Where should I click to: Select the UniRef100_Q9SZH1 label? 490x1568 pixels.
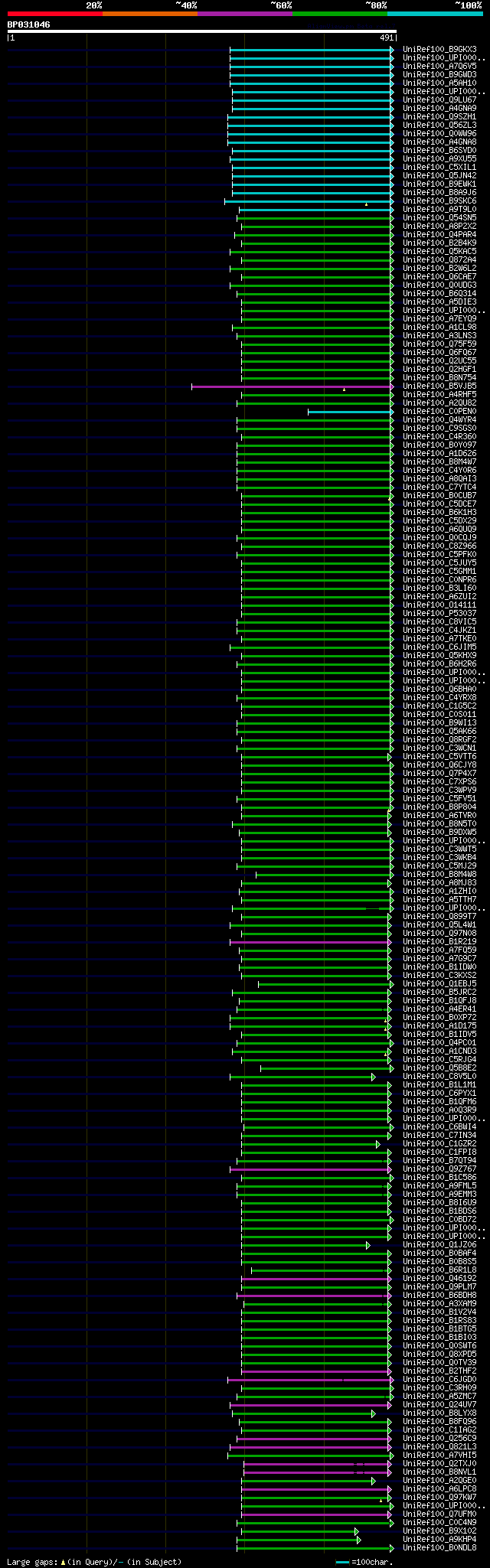[x=439, y=117]
